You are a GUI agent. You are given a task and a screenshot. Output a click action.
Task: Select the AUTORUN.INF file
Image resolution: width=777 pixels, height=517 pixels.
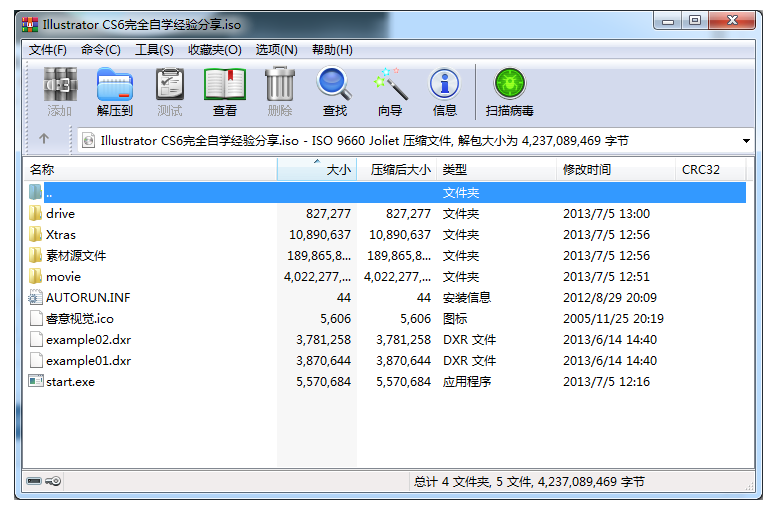pos(87,298)
